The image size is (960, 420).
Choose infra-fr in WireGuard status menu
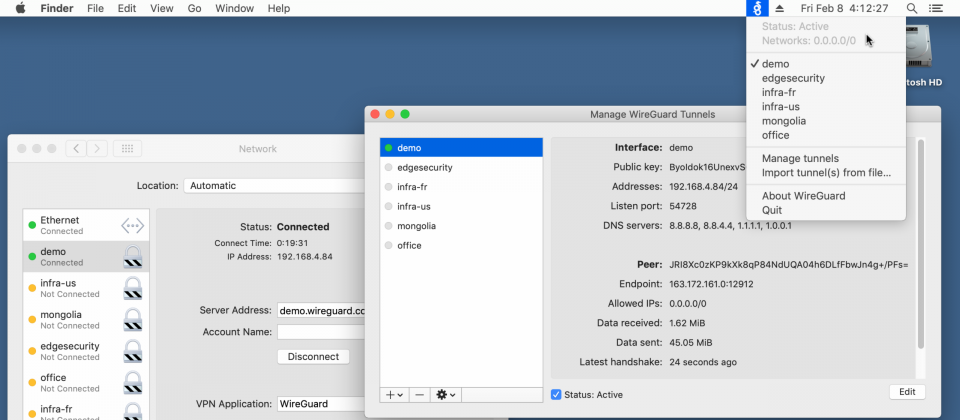coord(825,92)
